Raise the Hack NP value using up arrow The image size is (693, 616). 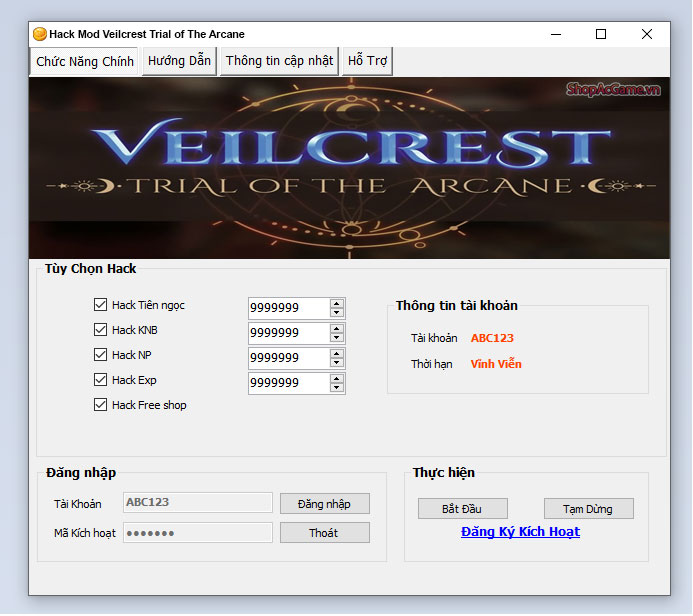coord(336,354)
